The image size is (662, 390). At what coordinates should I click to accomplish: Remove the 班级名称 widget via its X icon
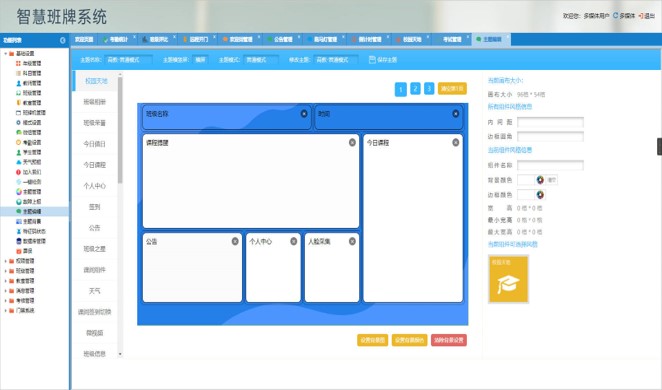(304, 114)
